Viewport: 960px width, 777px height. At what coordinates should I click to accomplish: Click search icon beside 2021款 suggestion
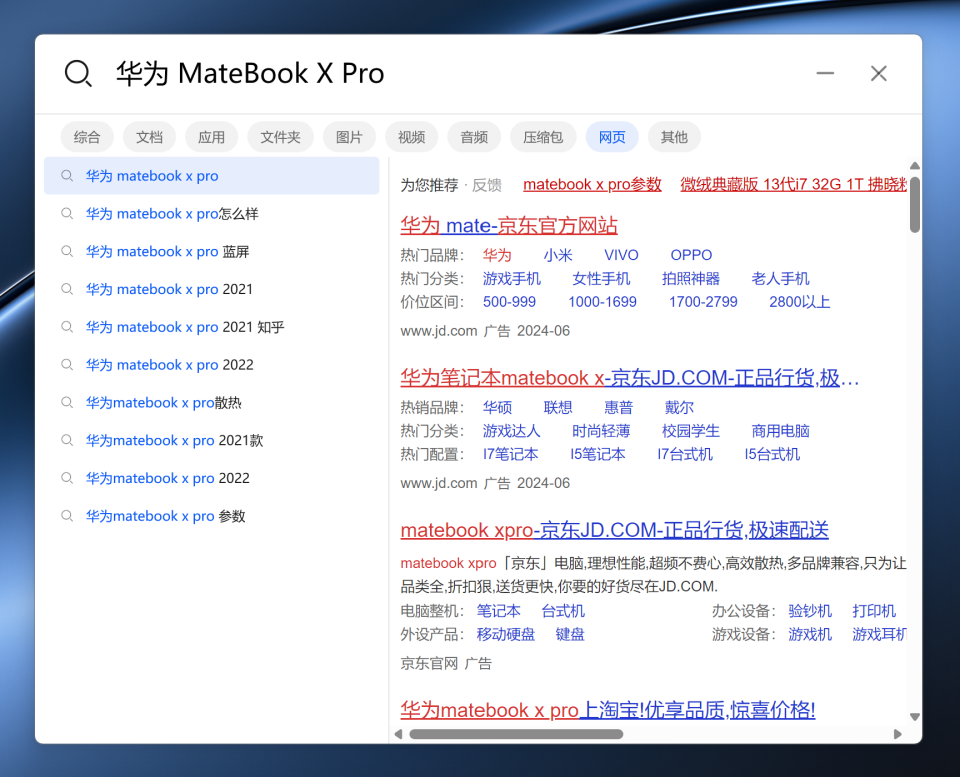tap(67, 440)
